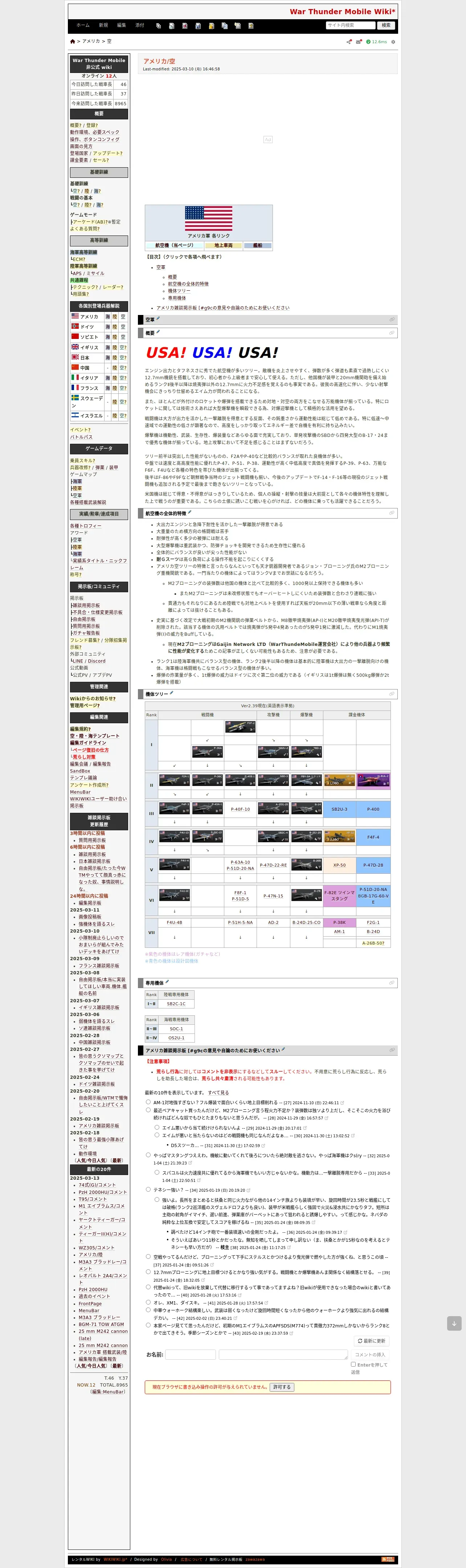The image size is (466, 1568).
Task: Click the scroll-to-bottom arrow button
Action: click(x=454, y=1323)
